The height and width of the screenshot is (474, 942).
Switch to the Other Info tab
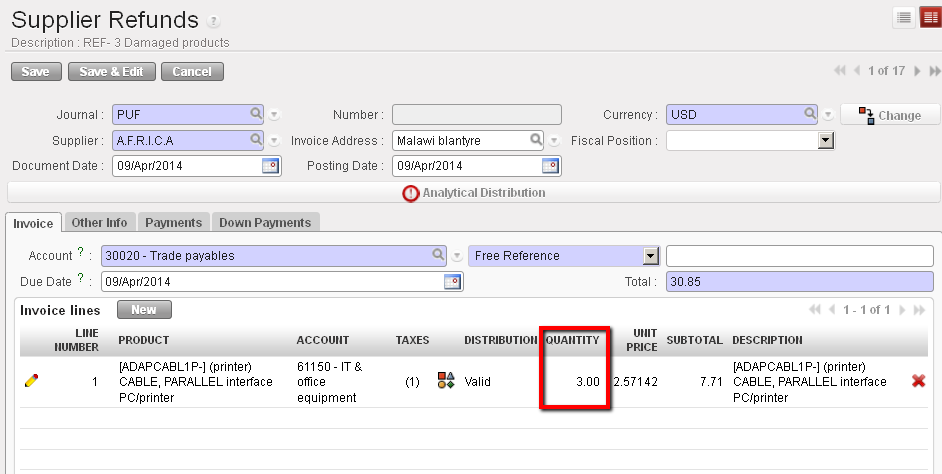coord(99,223)
